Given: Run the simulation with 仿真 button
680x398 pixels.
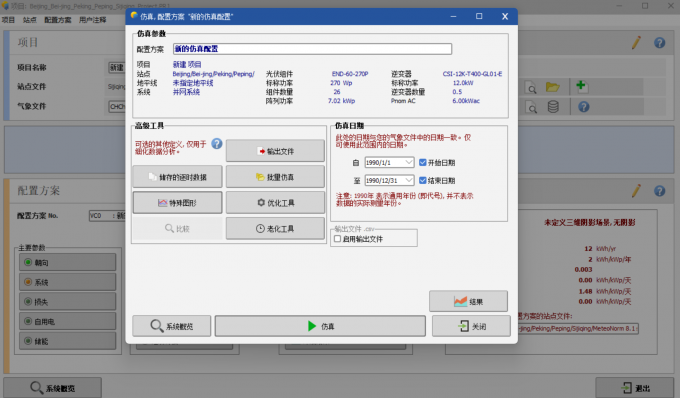Looking at the screenshot, I should pos(320,326).
